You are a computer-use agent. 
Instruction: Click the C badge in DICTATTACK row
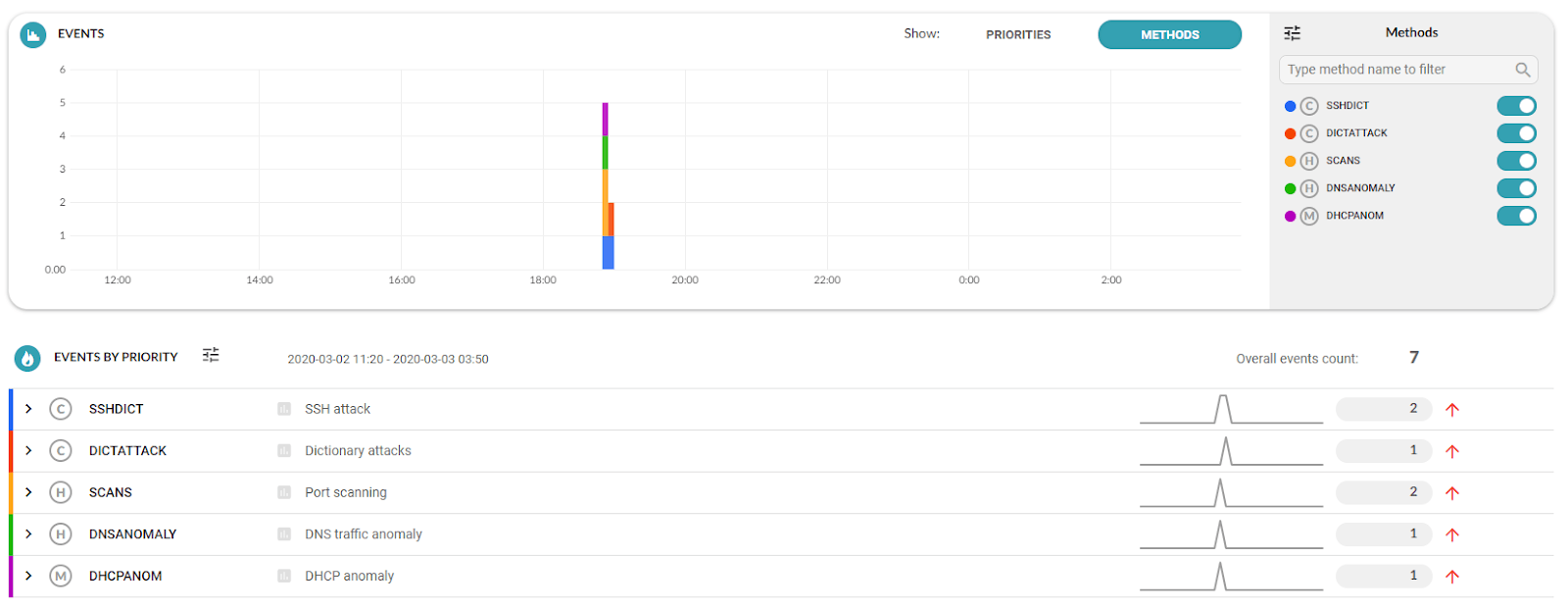(61, 451)
